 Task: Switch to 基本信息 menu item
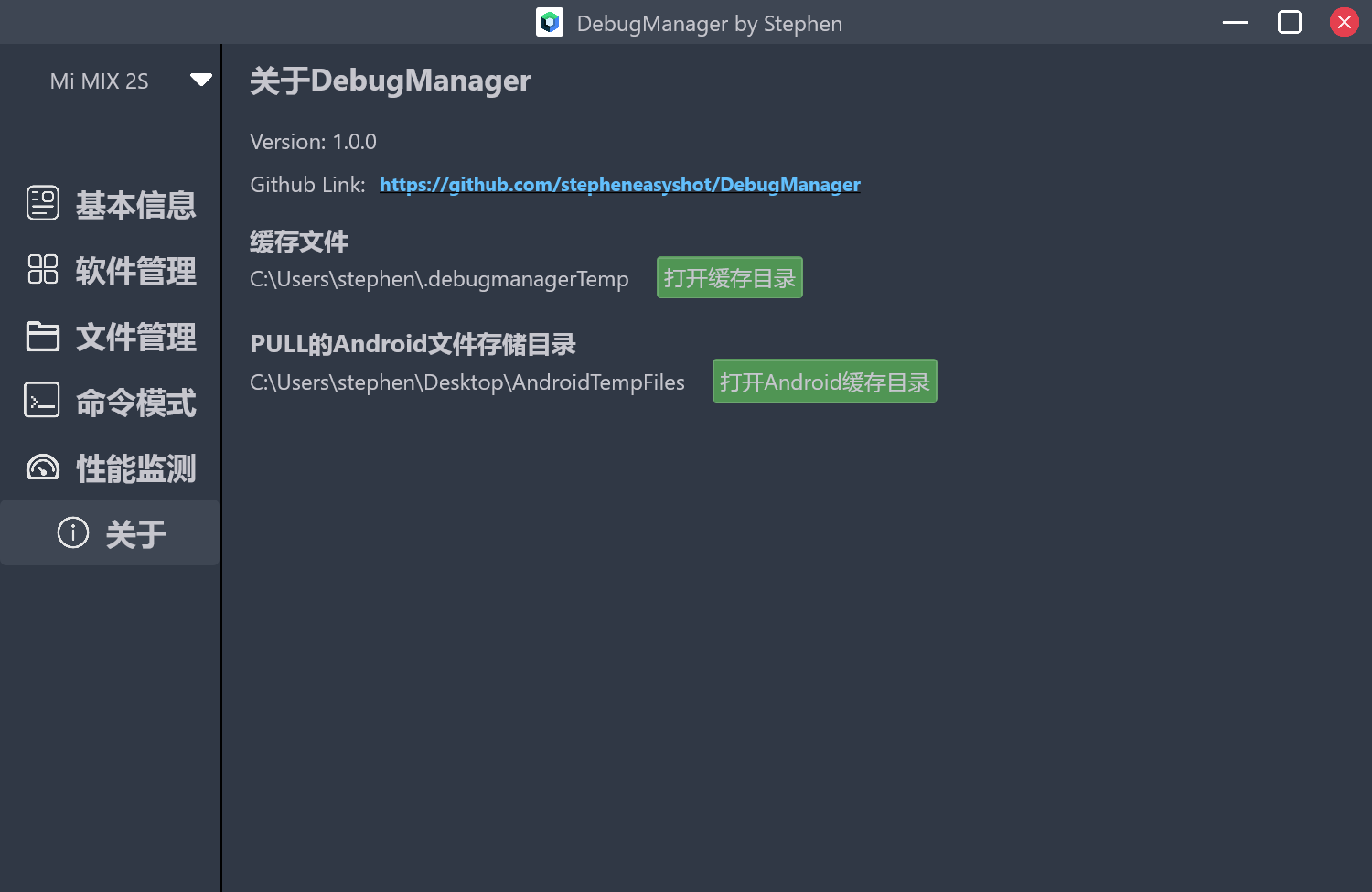click(110, 204)
